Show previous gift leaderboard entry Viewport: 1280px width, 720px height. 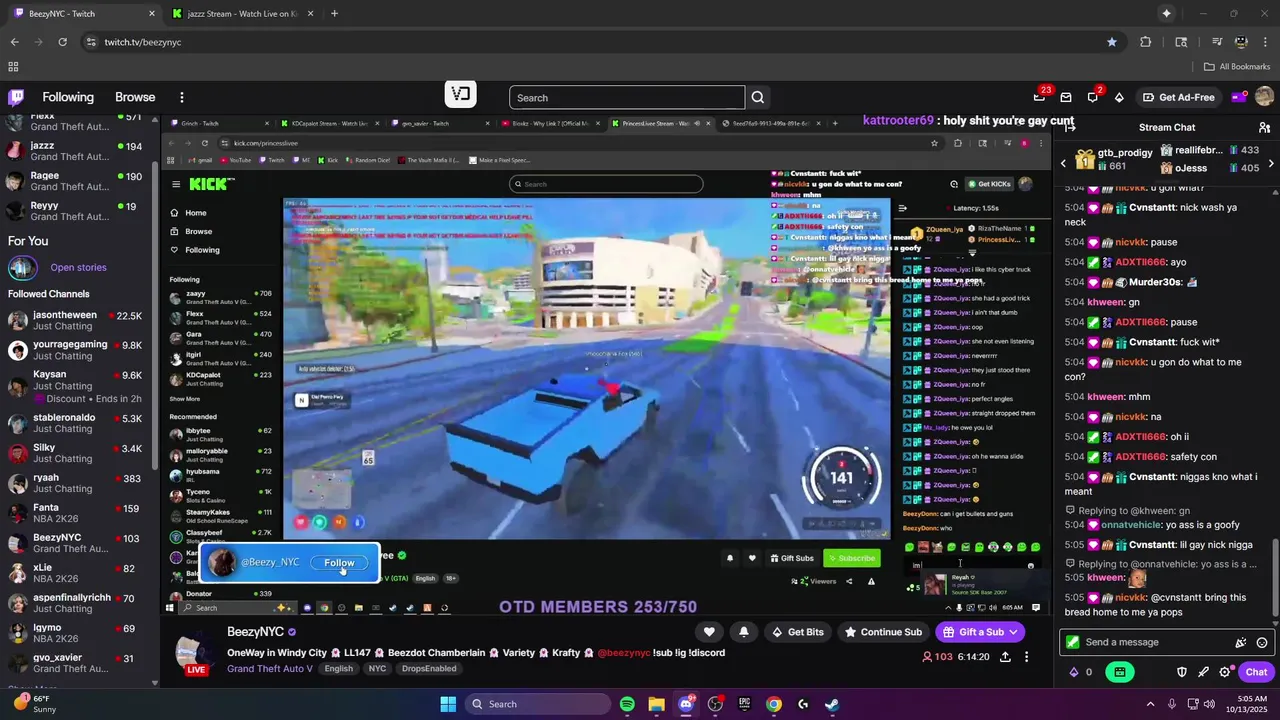click(1063, 163)
